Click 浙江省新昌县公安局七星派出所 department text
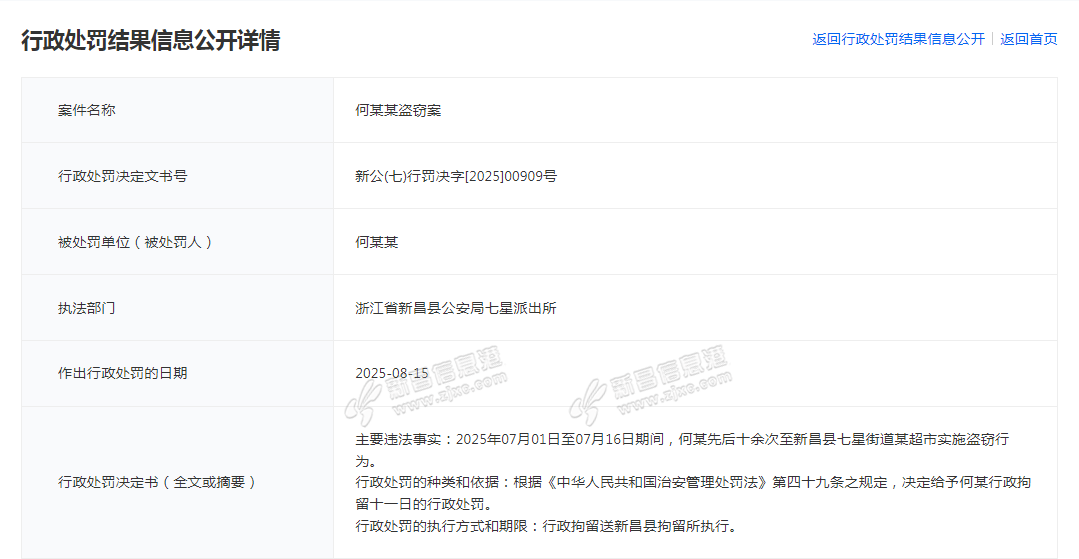Viewport: 1079px width, 559px height. coord(456,308)
